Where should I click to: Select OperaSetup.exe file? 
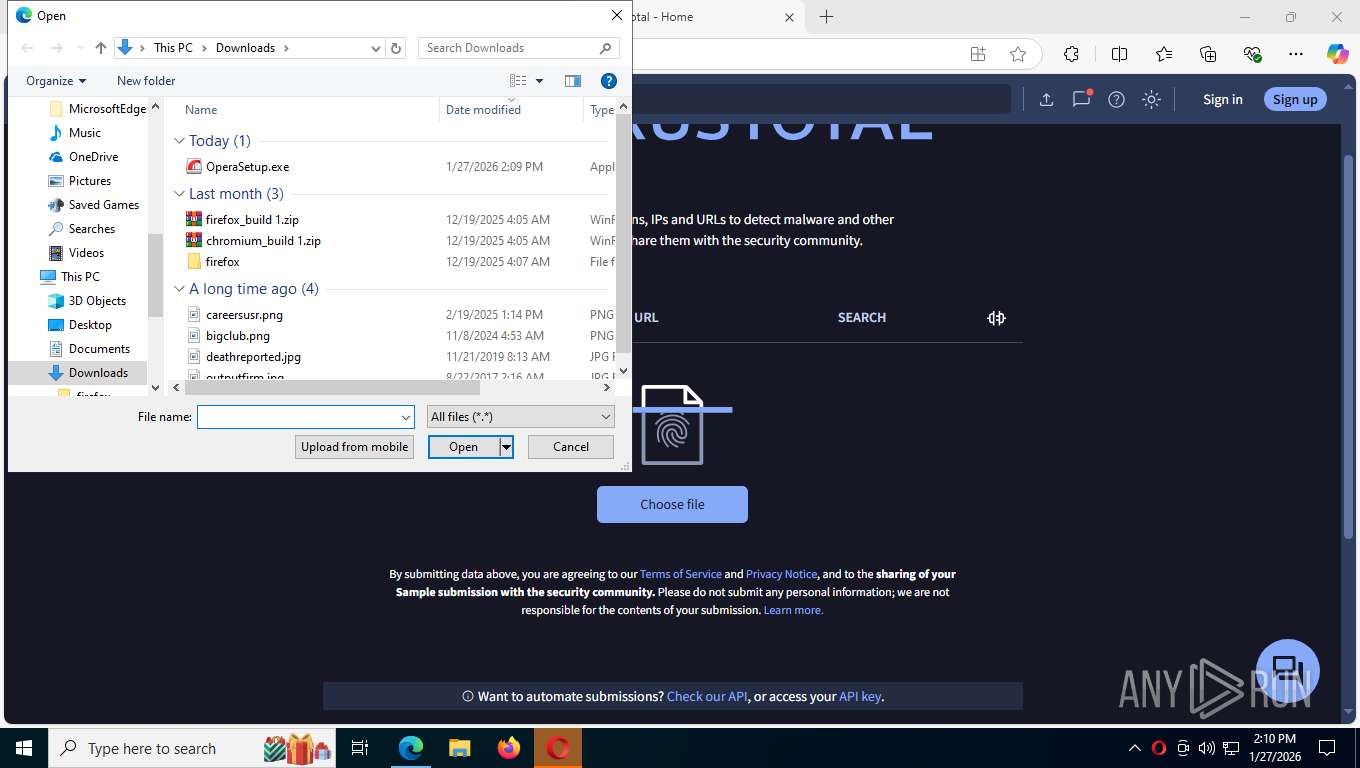point(247,167)
